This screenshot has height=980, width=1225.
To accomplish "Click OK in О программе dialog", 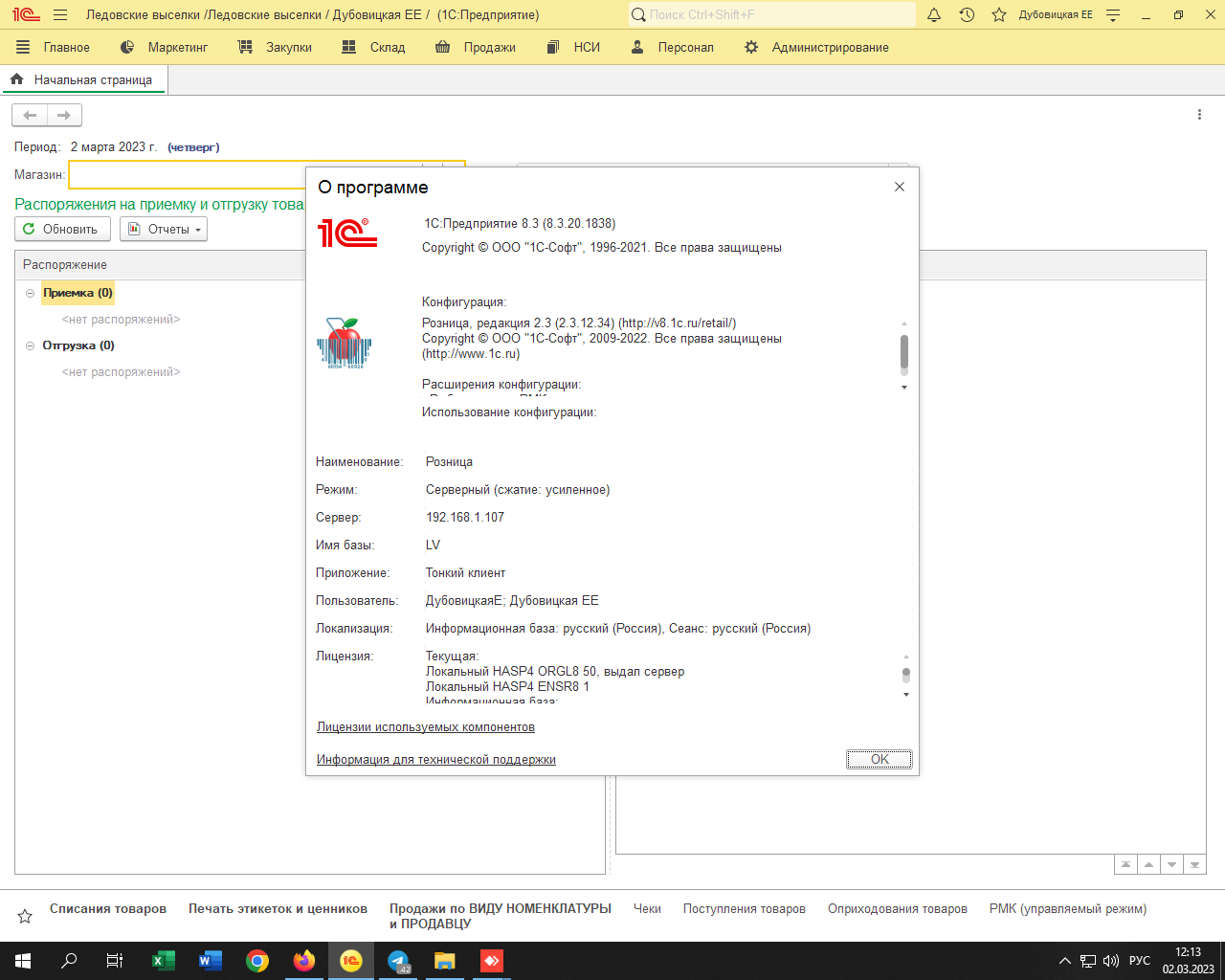I will click(879, 759).
